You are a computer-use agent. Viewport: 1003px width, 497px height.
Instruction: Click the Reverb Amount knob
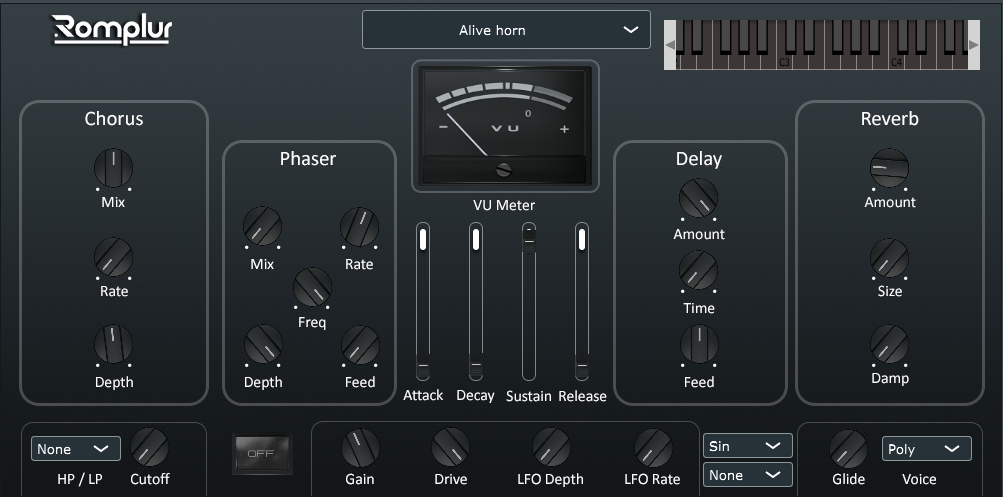[x=889, y=168]
